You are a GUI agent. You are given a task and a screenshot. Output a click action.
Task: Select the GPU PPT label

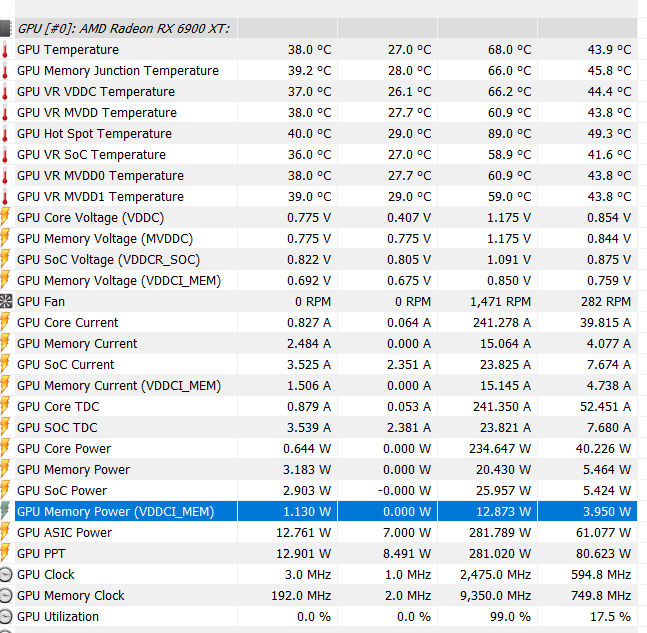pyautogui.click(x=41, y=553)
